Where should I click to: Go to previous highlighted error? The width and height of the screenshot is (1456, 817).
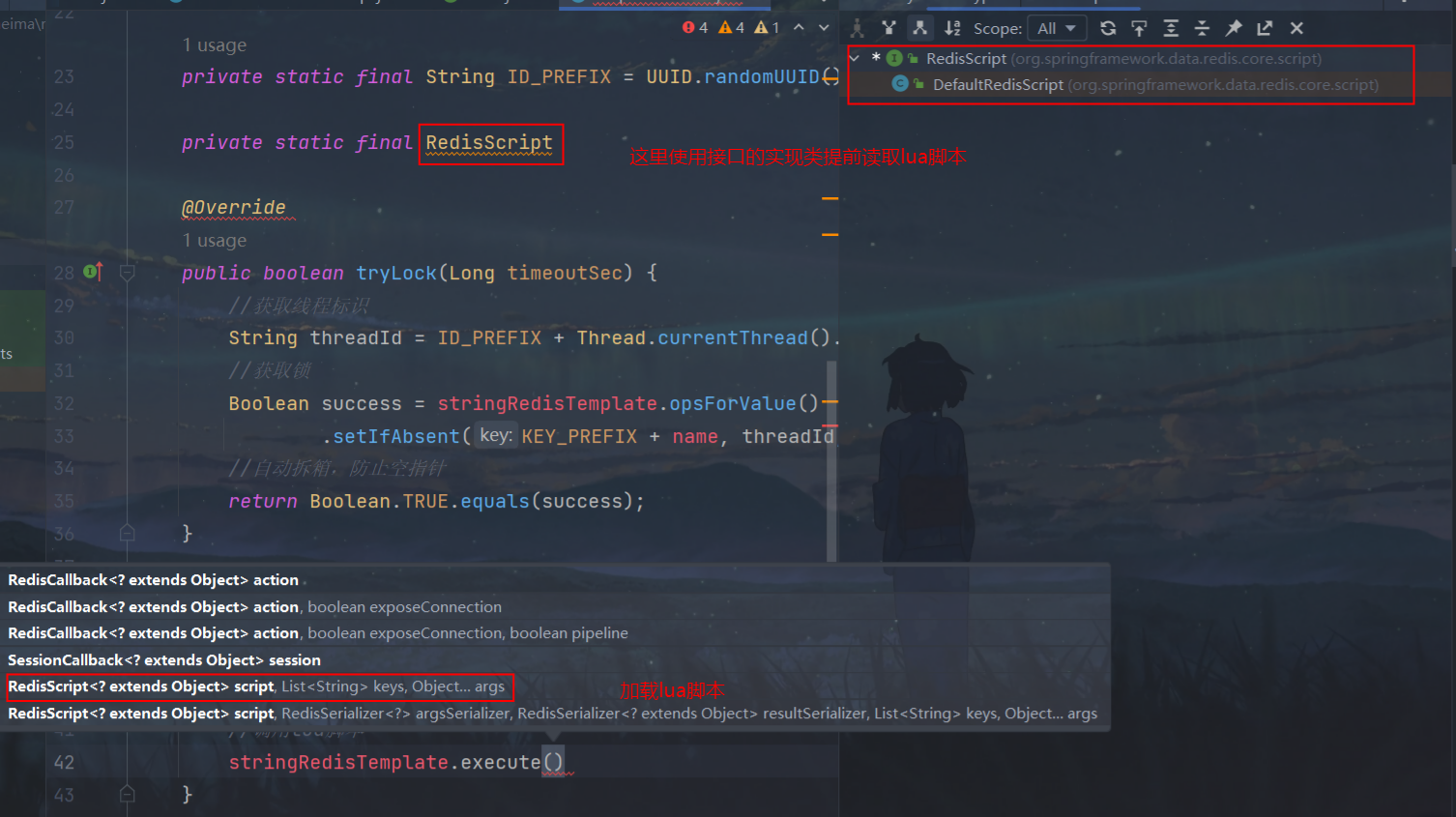point(800,28)
